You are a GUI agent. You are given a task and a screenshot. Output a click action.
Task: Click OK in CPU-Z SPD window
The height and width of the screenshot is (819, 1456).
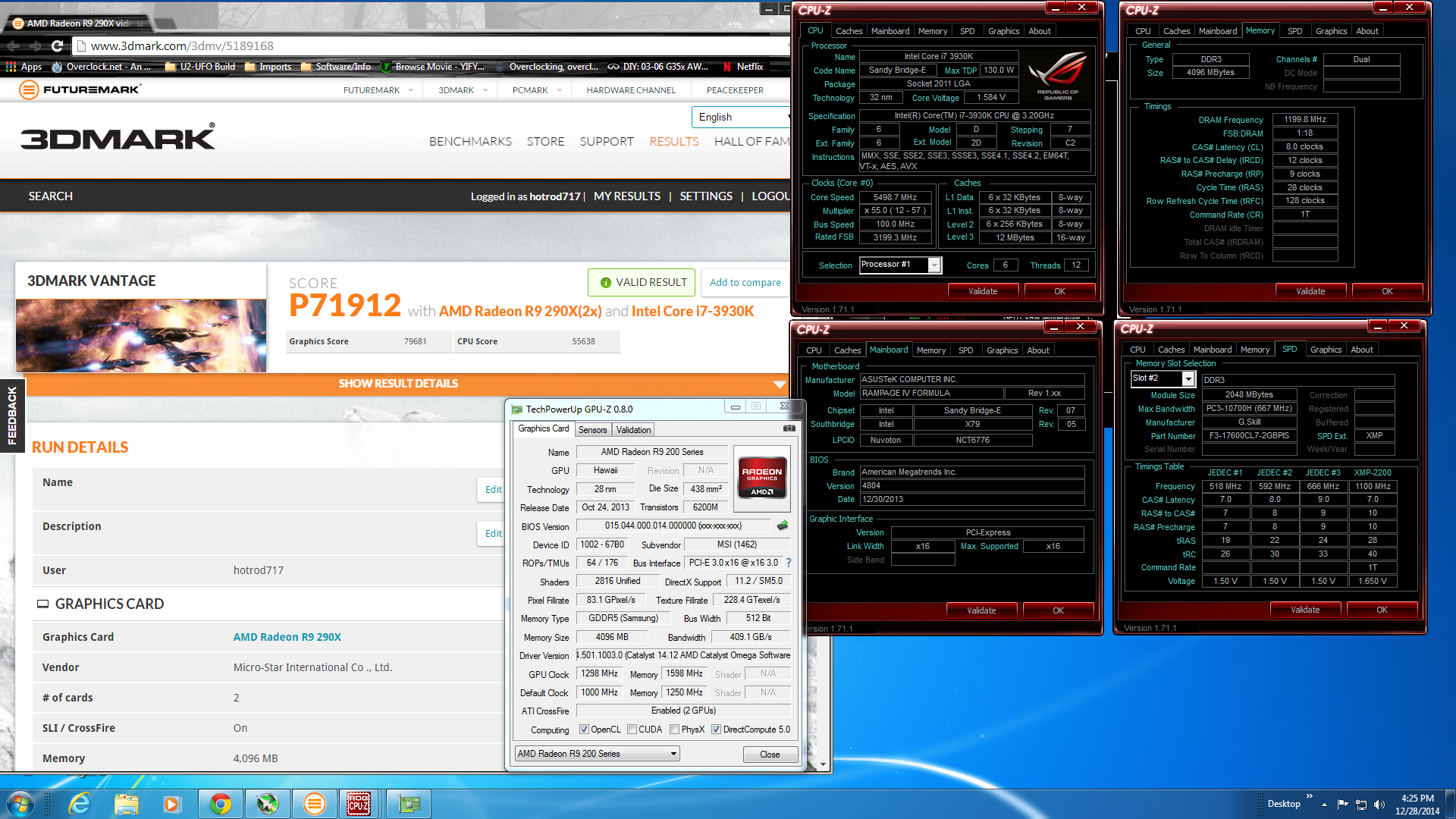[1382, 610]
